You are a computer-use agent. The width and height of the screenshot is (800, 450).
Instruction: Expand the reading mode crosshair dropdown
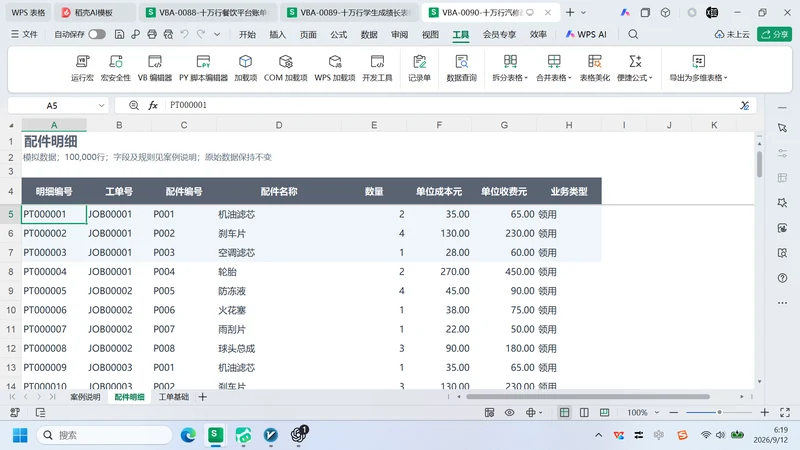click(541, 412)
